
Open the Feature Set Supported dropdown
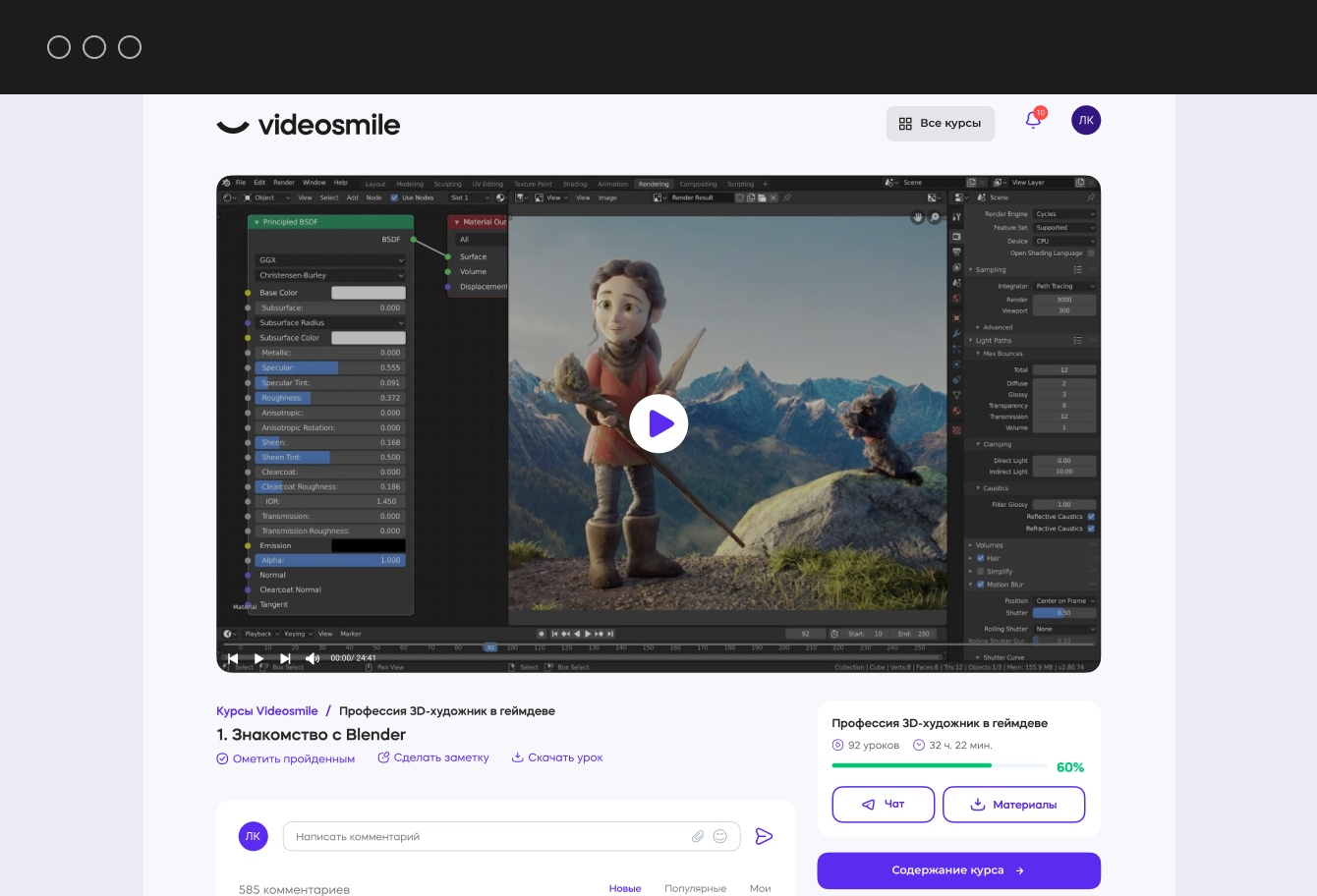click(1064, 228)
